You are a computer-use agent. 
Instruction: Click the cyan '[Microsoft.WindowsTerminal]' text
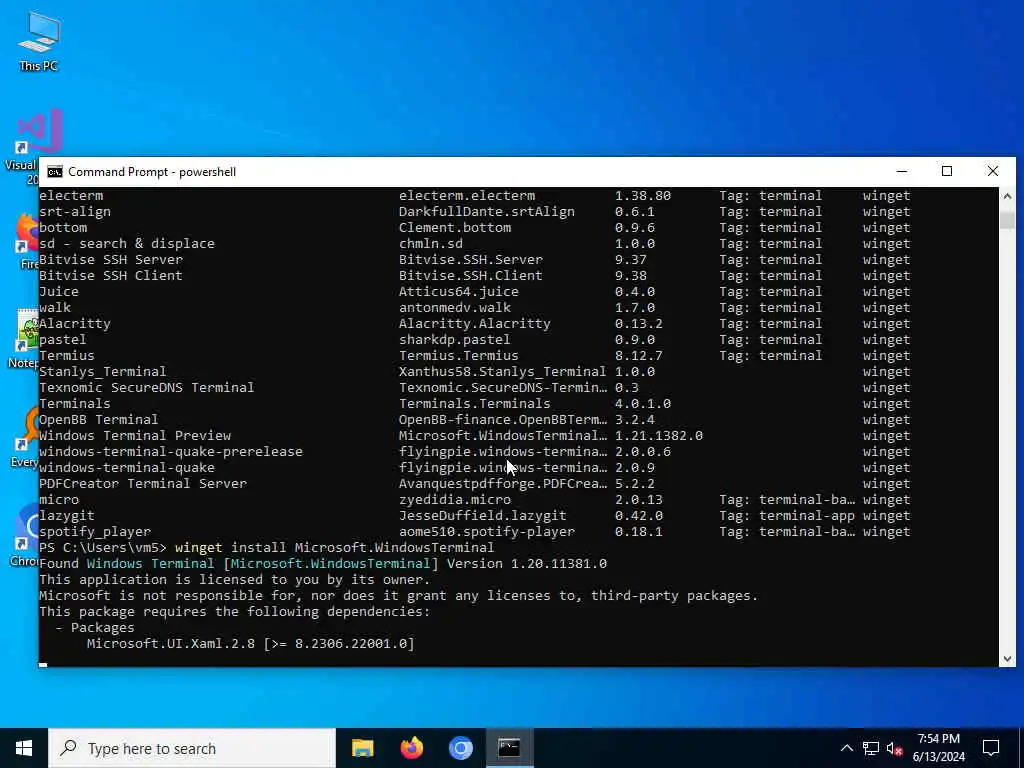pos(330,564)
